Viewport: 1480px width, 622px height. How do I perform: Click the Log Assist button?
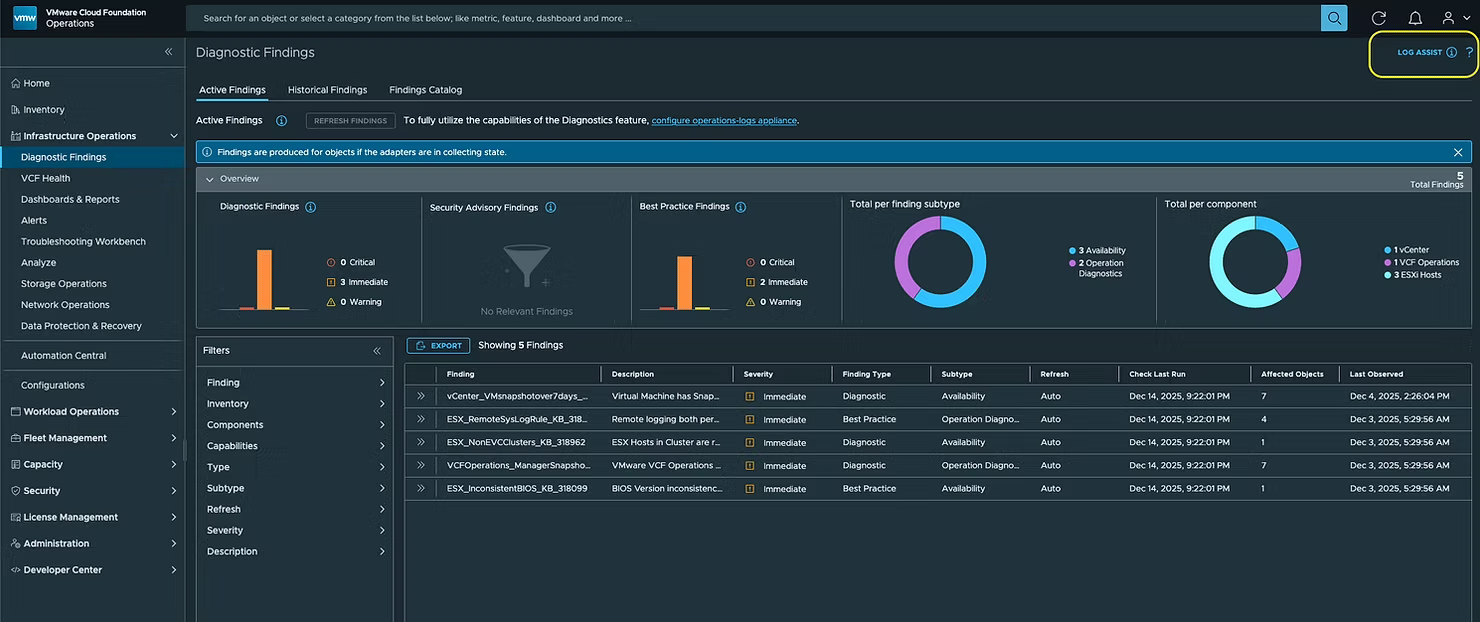pyautogui.click(x=1419, y=52)
